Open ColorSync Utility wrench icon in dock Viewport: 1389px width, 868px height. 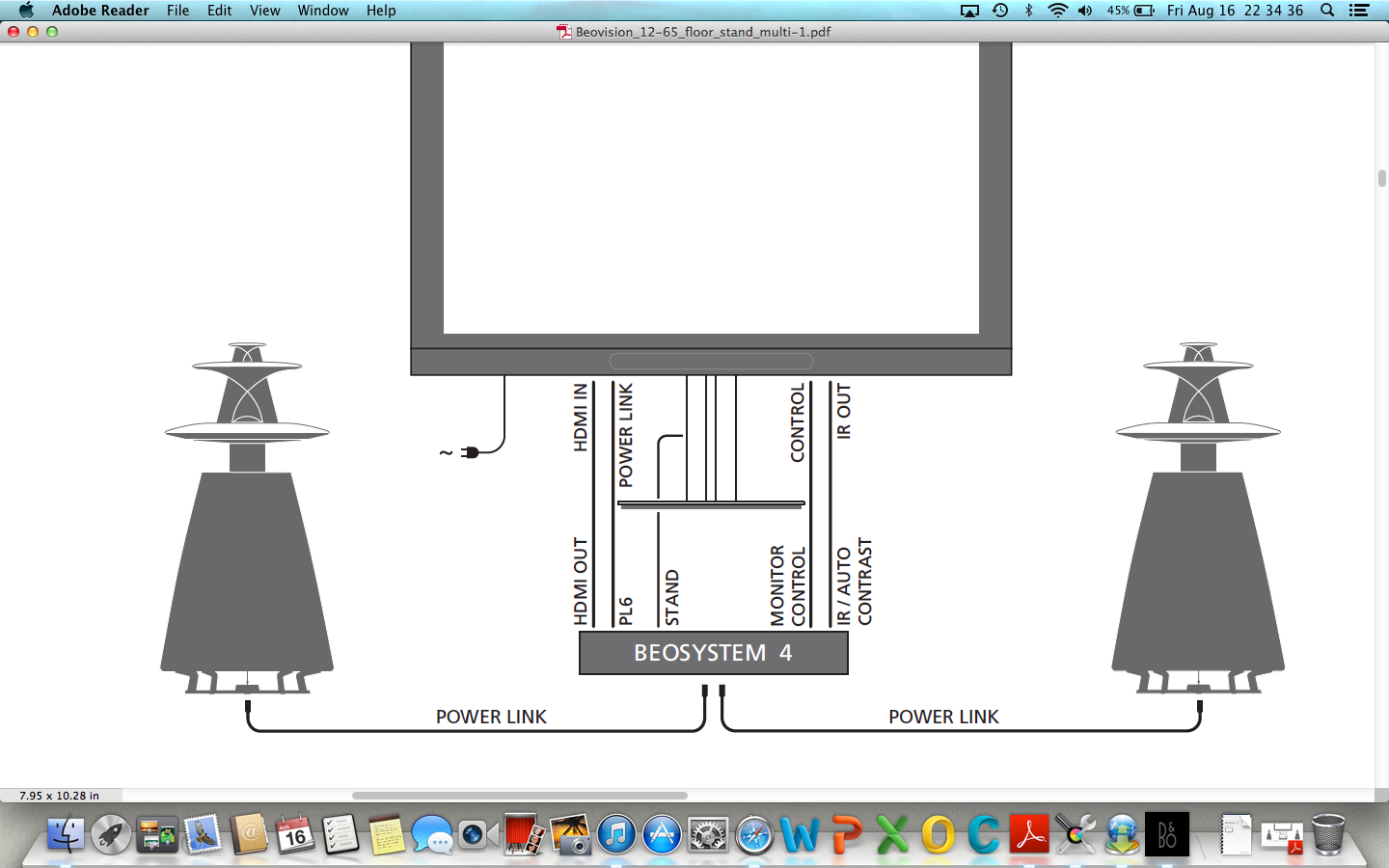coord(1076,834)
